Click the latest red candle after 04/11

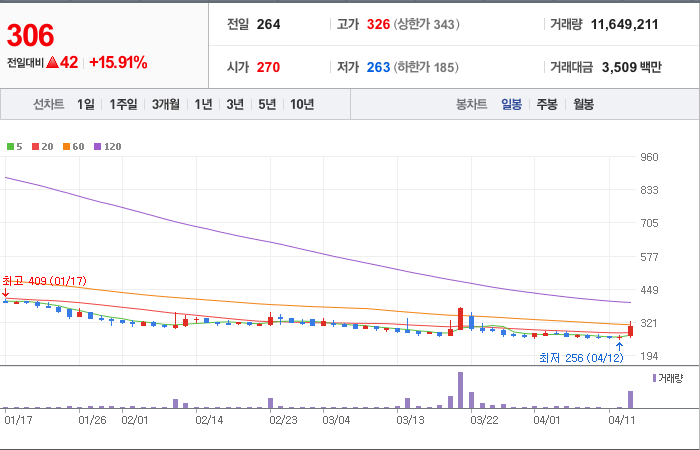(x=630, y=330)
